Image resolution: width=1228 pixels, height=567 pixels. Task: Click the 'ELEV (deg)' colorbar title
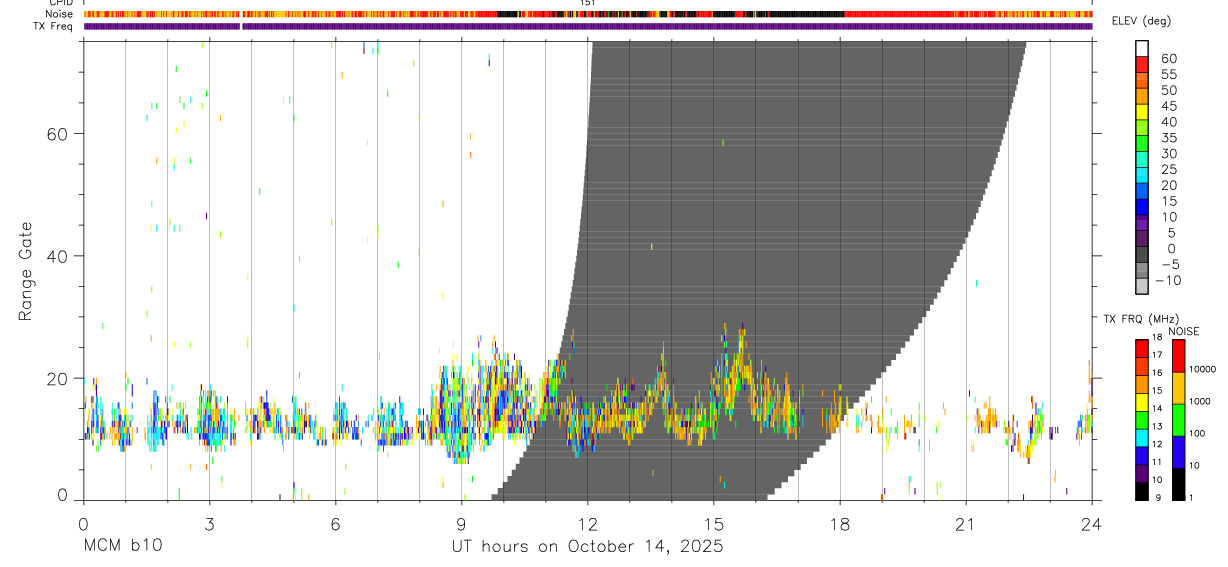coord(1140,21)
